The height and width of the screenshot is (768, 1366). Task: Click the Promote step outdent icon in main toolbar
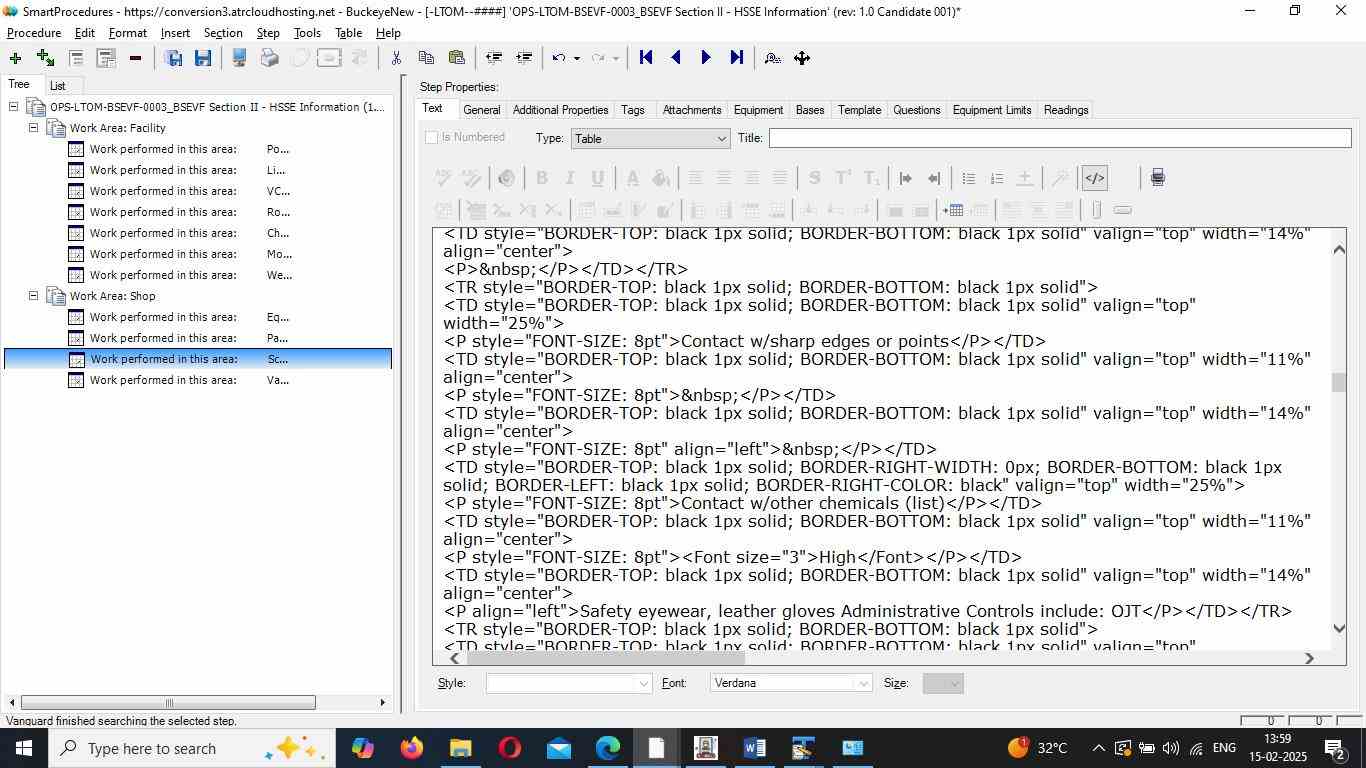pyautogui.click(x=494, y=58)
